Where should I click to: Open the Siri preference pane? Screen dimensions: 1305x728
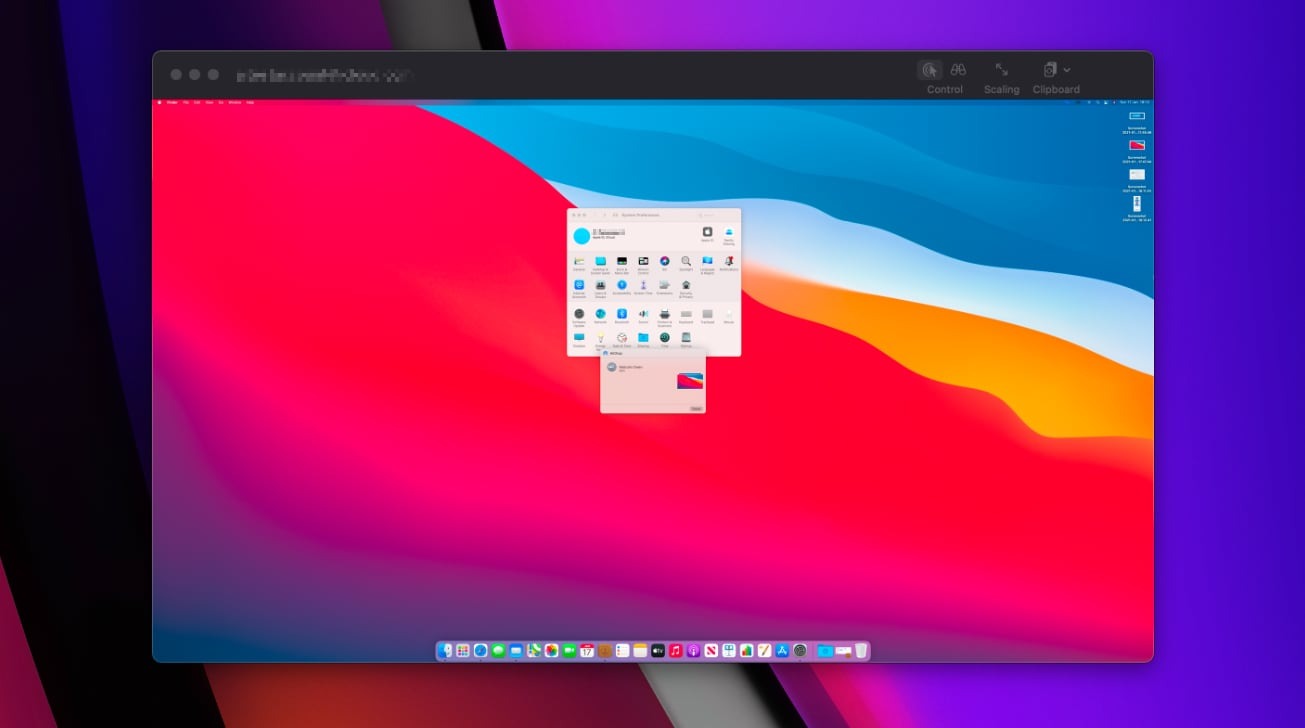pos(665,261)
